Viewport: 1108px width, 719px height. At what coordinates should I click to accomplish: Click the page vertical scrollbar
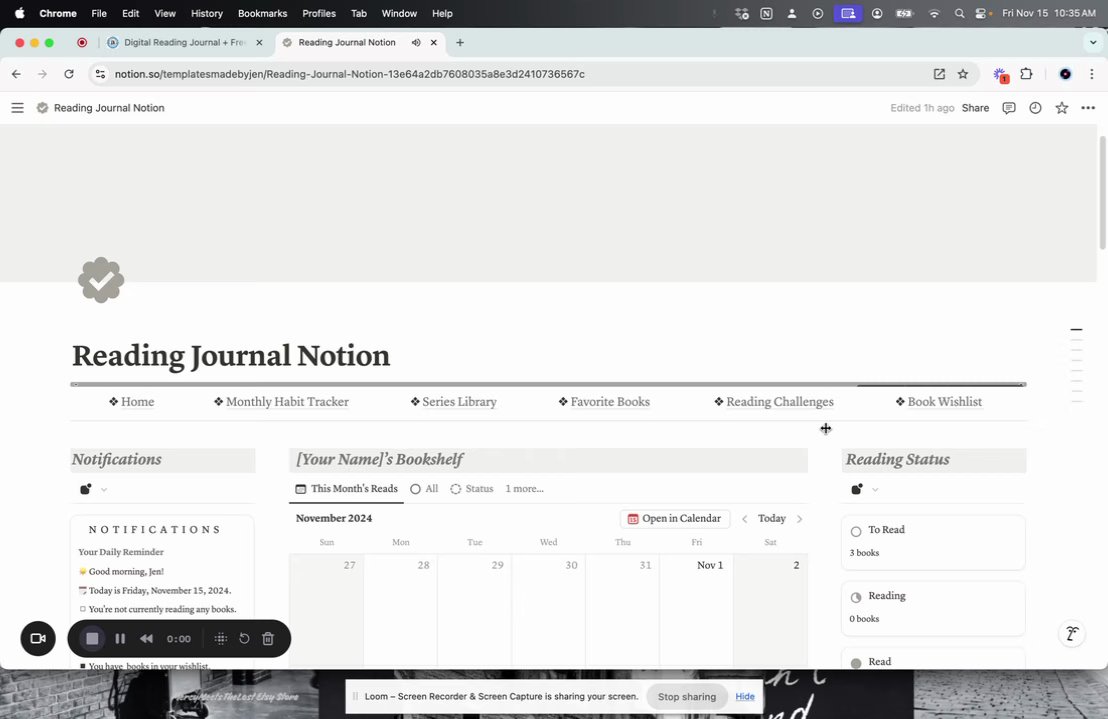coord(1102,192)
